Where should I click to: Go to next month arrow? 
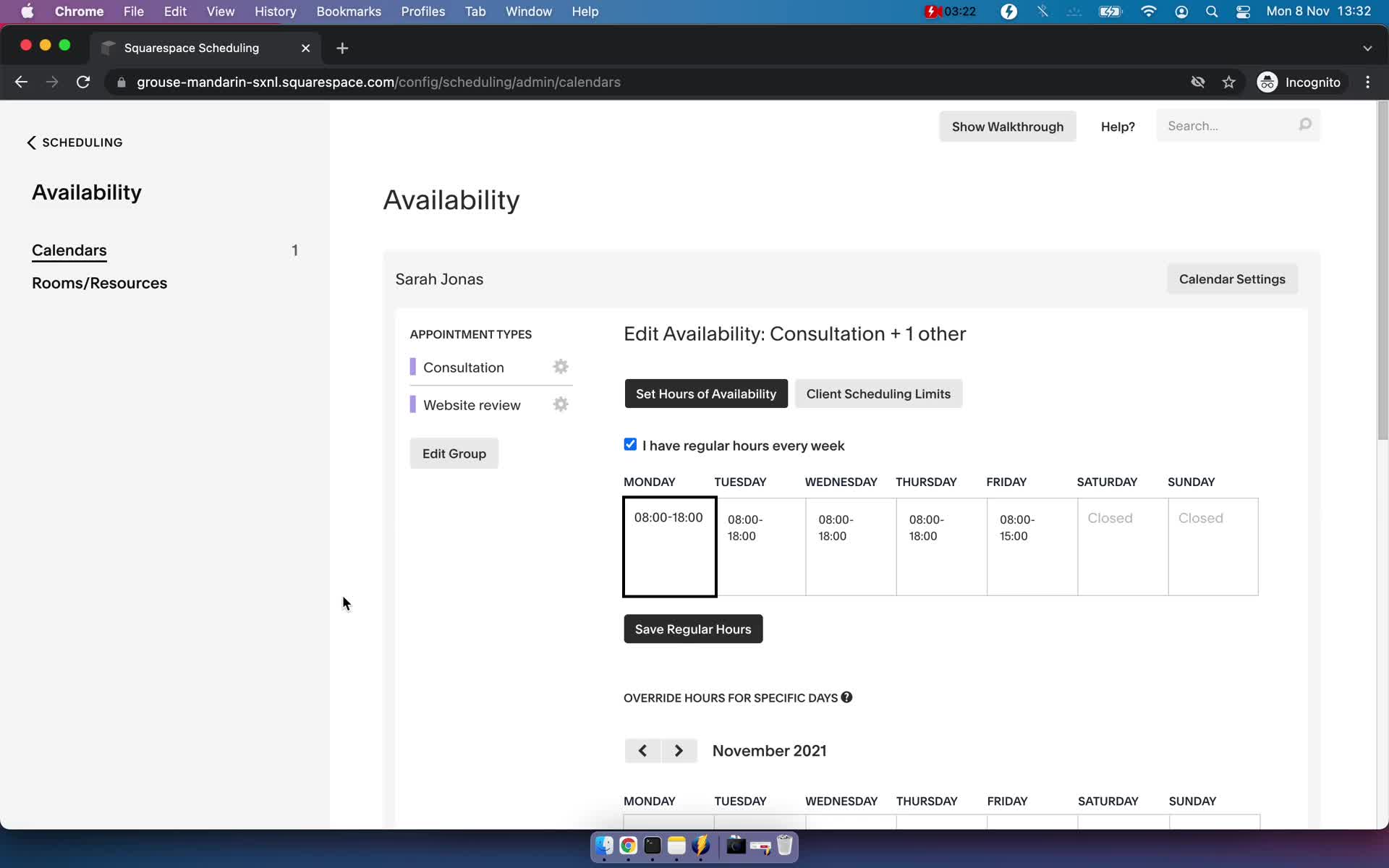click(x=679, y=751)
